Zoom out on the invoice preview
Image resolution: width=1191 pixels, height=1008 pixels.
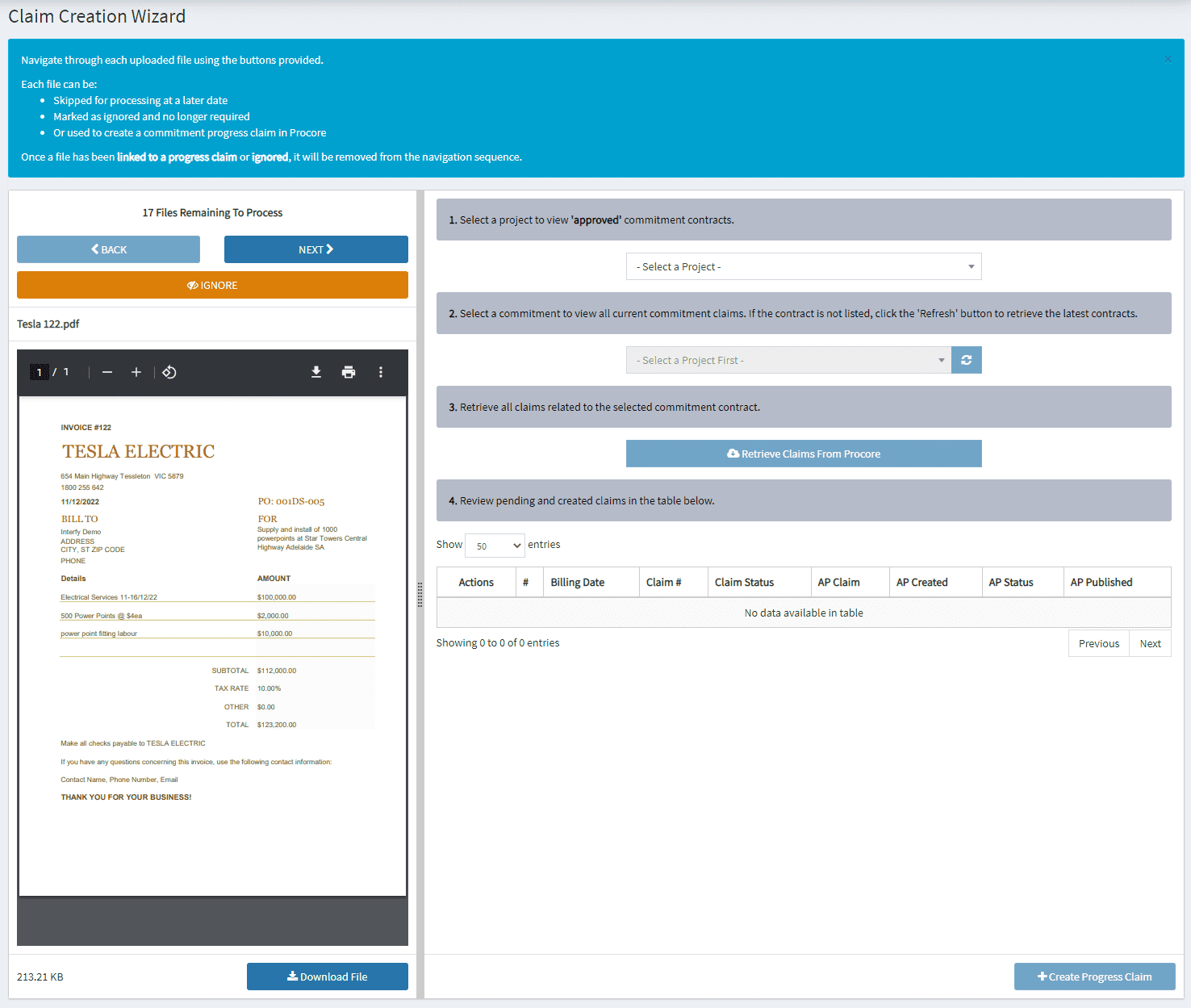click(107, 372)
